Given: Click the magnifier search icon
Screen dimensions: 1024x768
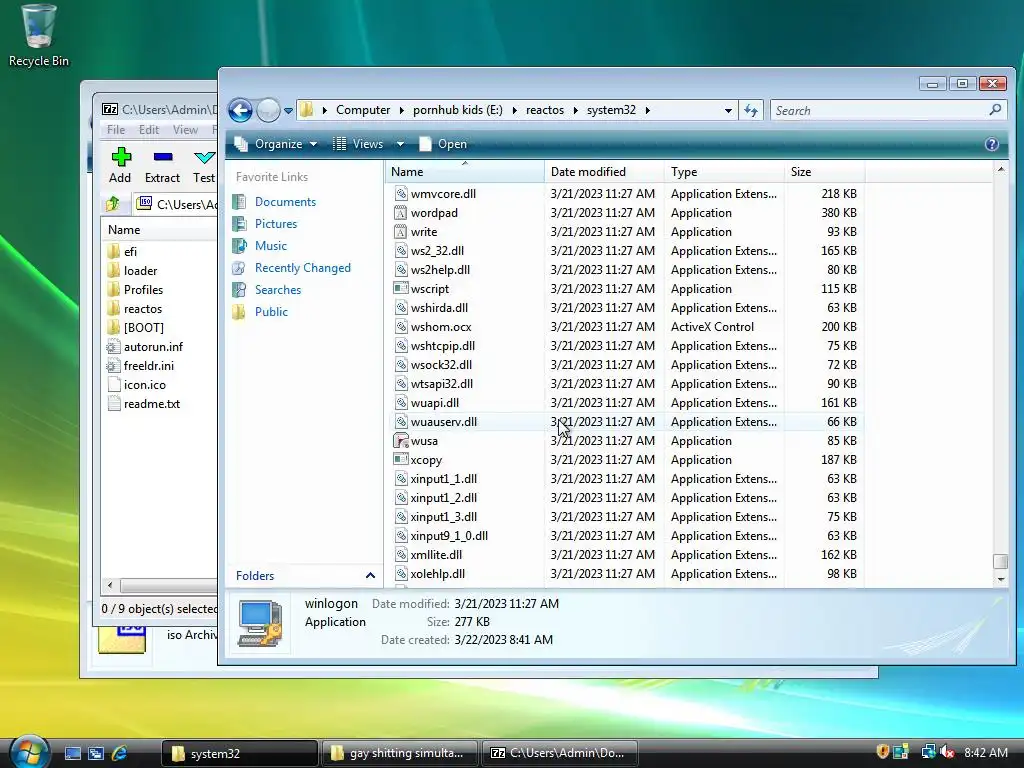Looking at the screenshot, I should [x=995, y=110].
